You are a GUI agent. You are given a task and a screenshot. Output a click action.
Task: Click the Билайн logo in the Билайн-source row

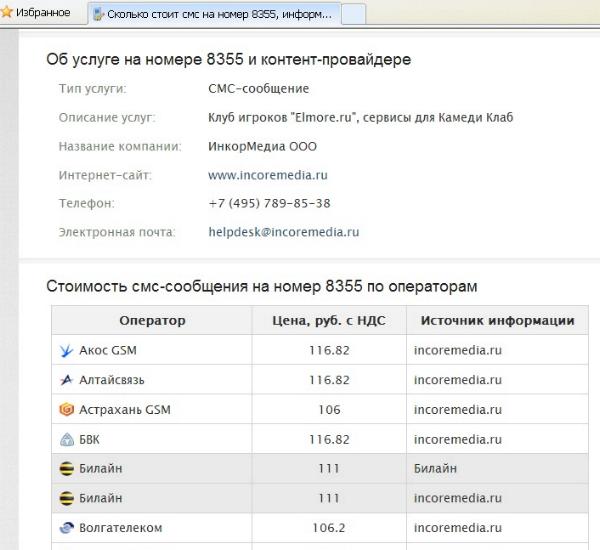pos(67,468)
